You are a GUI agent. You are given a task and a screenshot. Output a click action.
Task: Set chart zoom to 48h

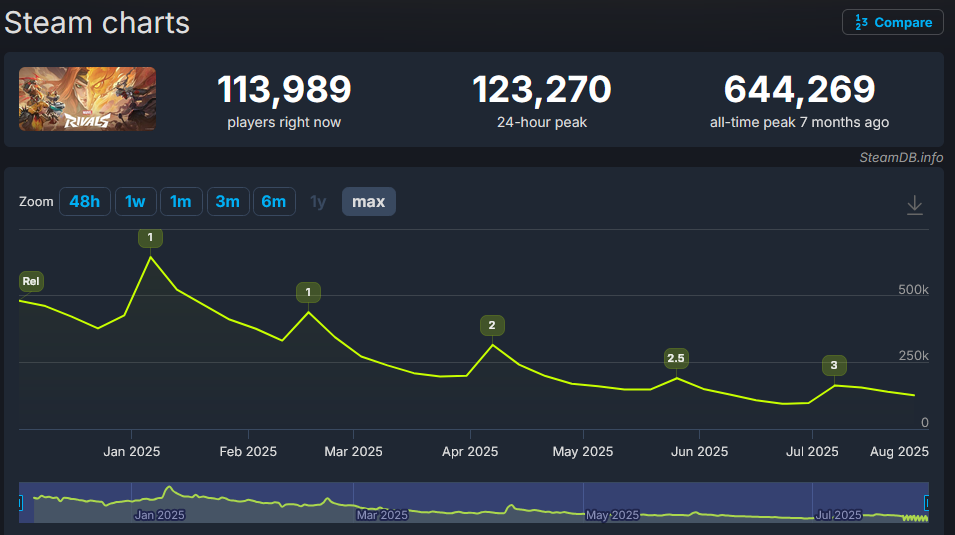pyautogui.click(x=85, y=202)
